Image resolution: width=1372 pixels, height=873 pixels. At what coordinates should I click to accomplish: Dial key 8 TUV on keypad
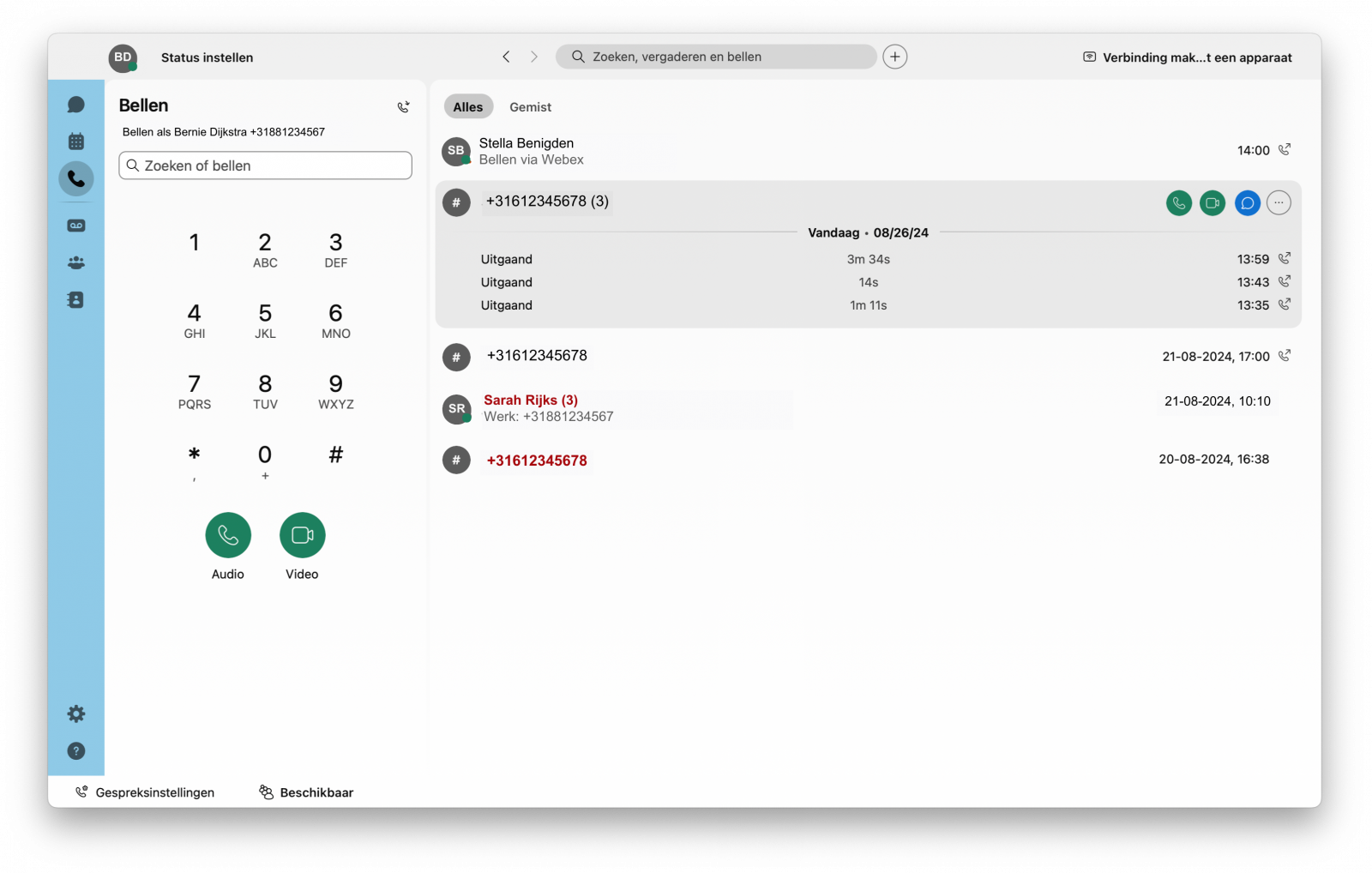click(x=265, y=391)
